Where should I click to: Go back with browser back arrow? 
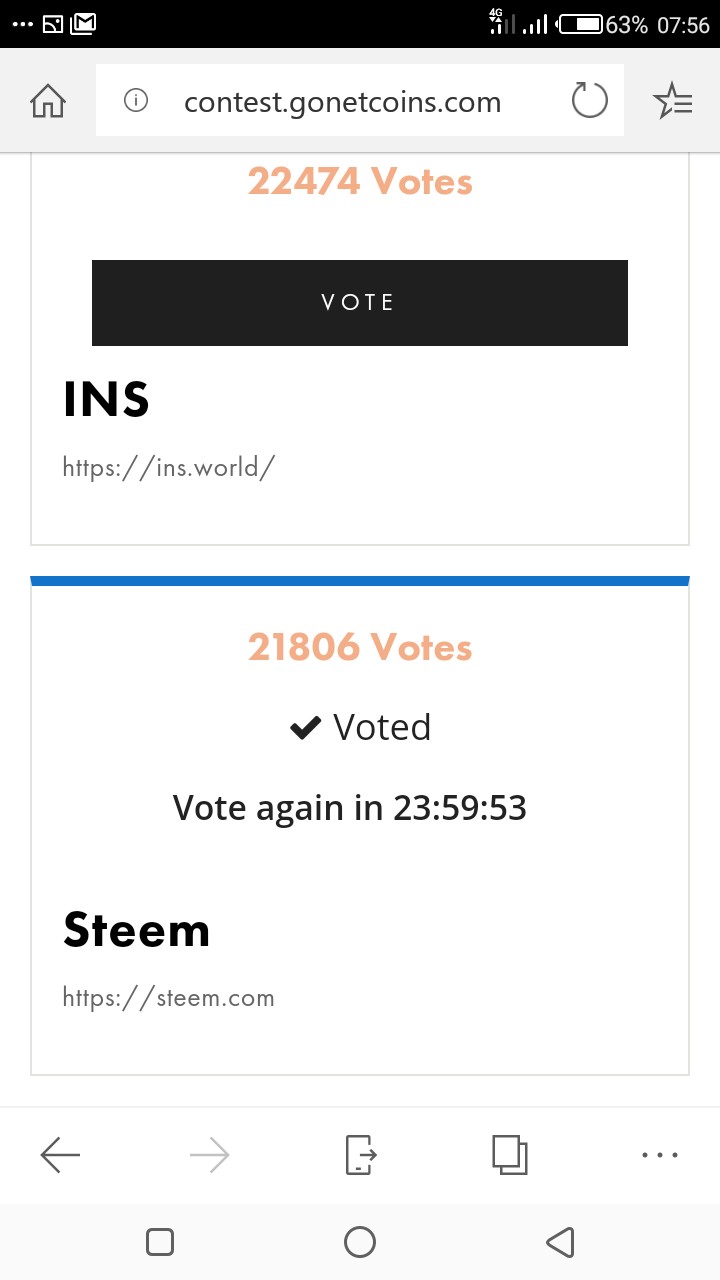coord(60,1156)
